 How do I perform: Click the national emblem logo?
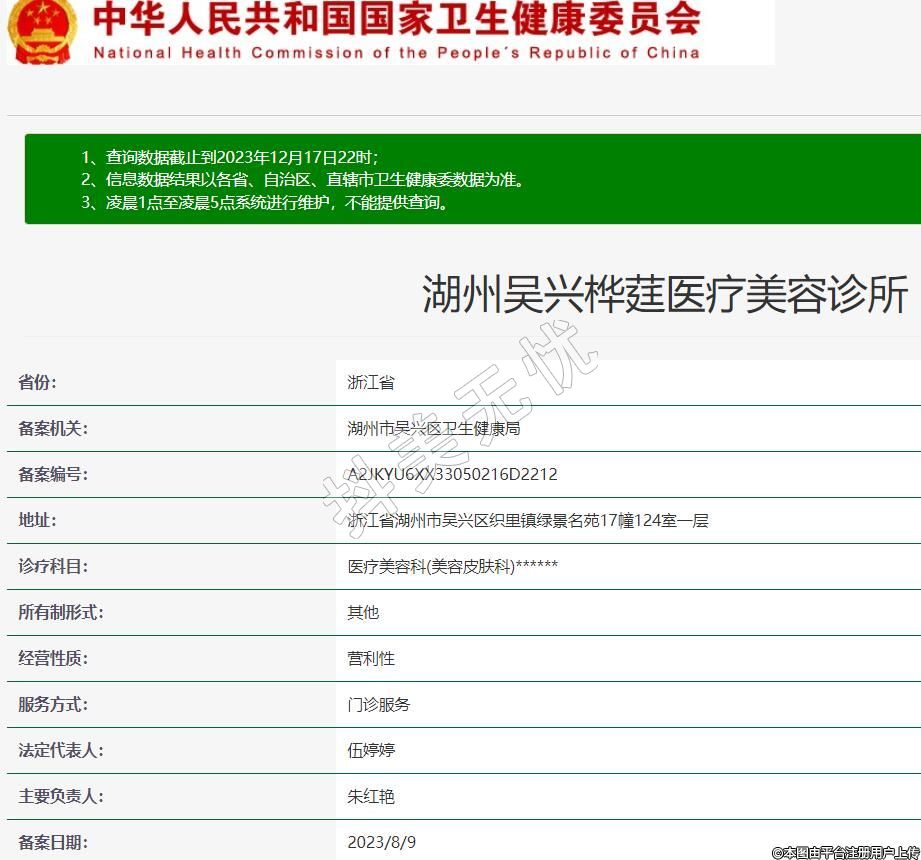41,30
